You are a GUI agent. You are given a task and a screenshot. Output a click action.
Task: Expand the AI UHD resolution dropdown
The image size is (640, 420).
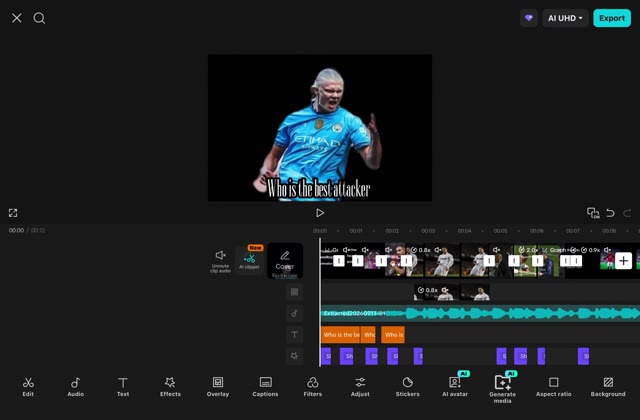[565, 18]
